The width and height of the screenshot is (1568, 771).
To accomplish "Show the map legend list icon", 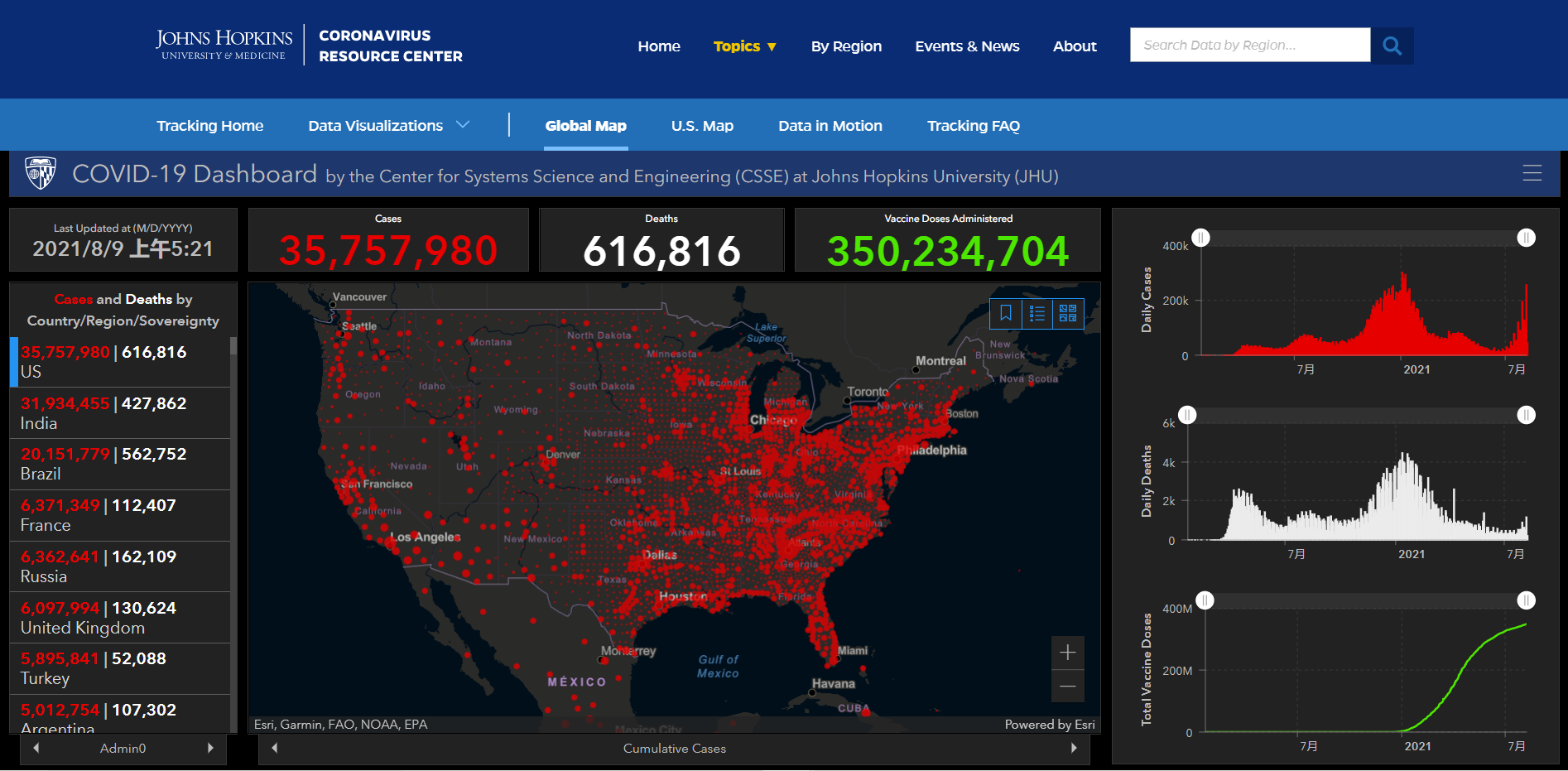I will (1037, 313).
